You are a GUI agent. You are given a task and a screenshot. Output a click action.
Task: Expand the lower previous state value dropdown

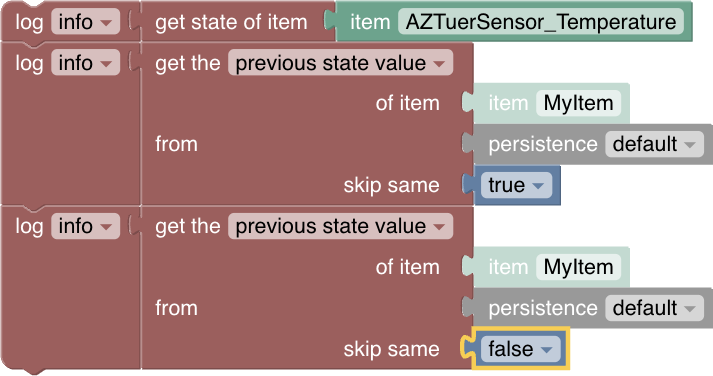[x=340, y=226]
